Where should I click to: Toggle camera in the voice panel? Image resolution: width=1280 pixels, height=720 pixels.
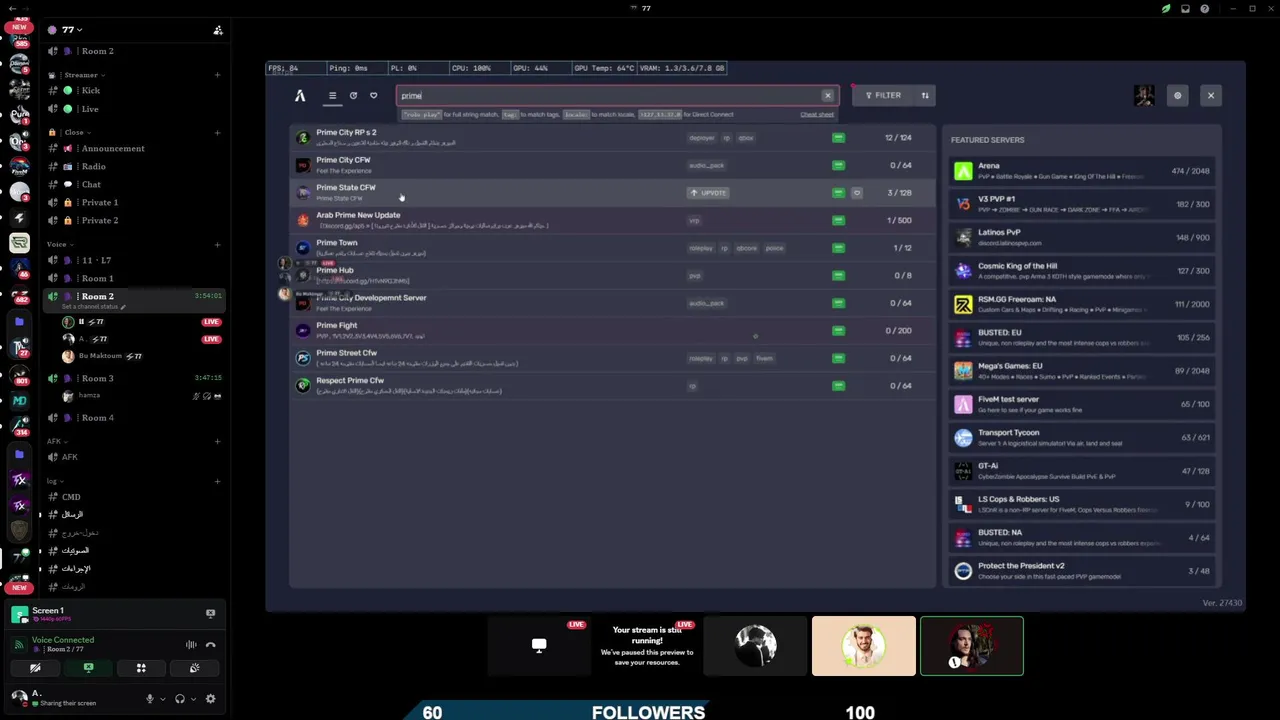(35, 668)
